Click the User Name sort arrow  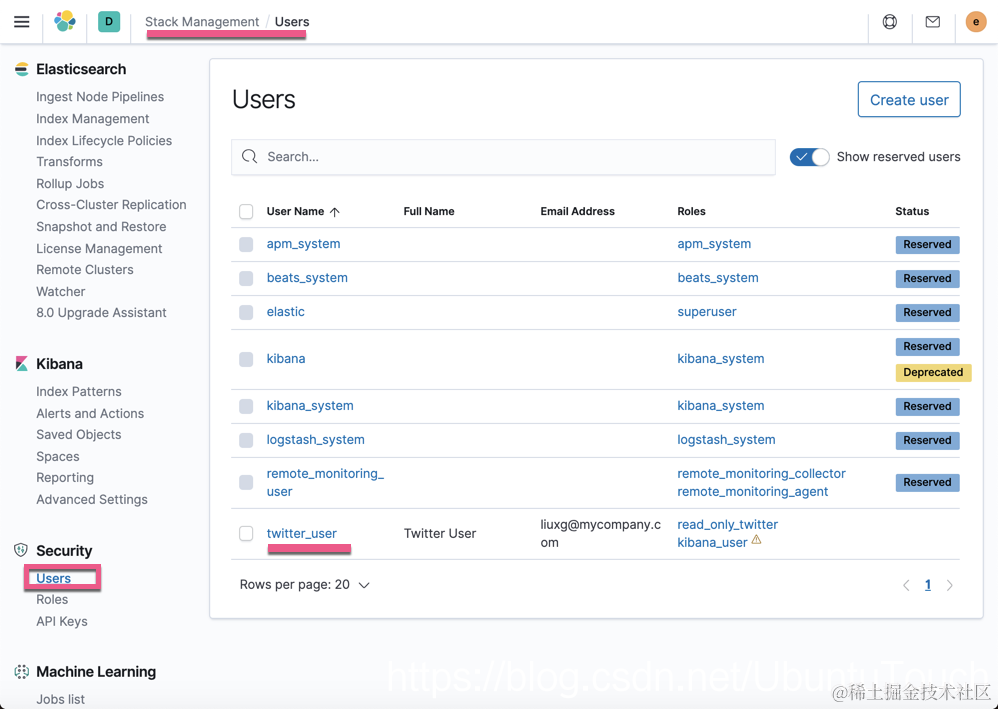pyautogui.click(x=335, y=212)
